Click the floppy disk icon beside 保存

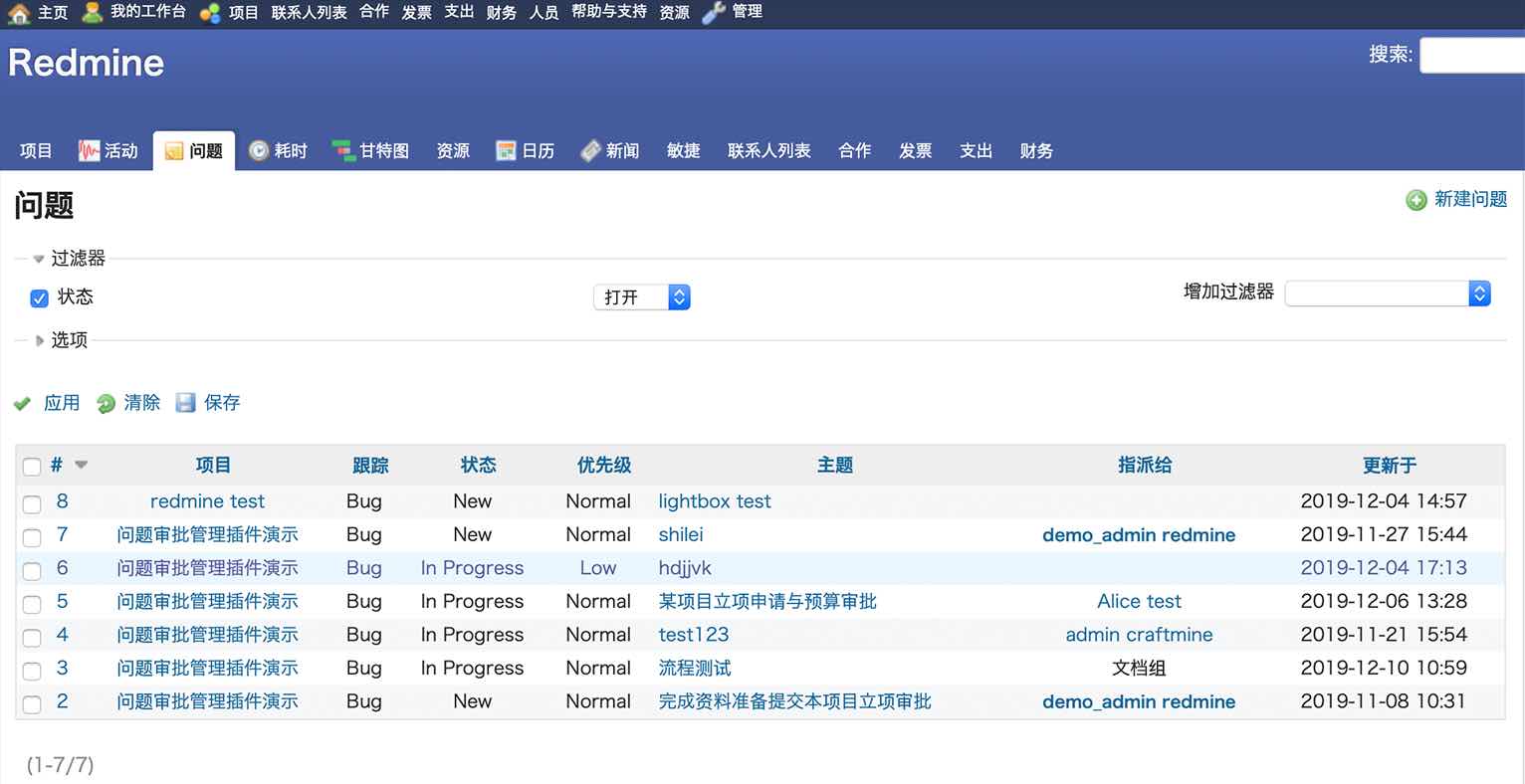pyautogui.click(x=185, y=403)
